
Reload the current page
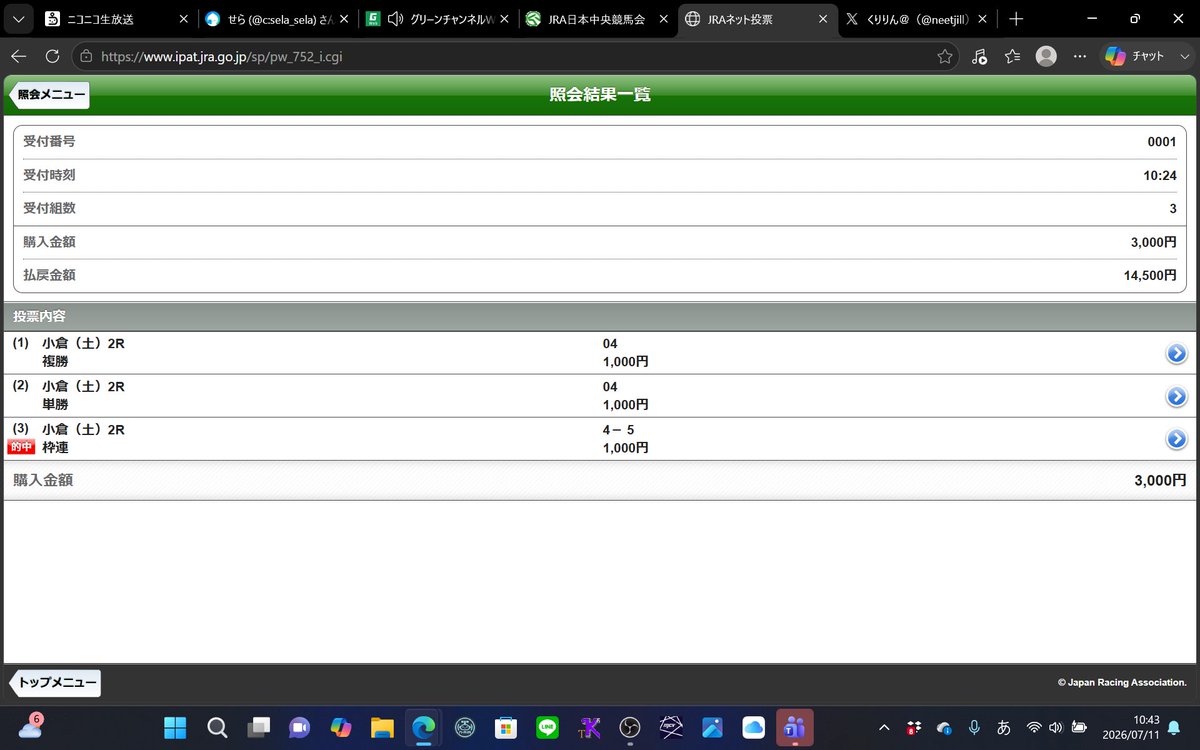(x=52, y=57)
